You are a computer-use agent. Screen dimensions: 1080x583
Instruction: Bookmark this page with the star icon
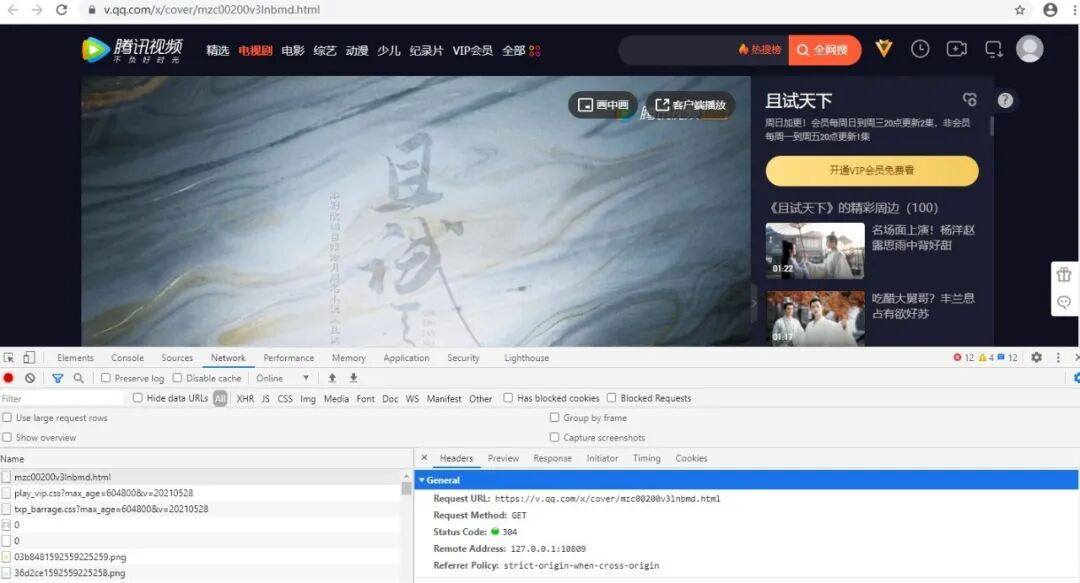tap(1020, 10)
